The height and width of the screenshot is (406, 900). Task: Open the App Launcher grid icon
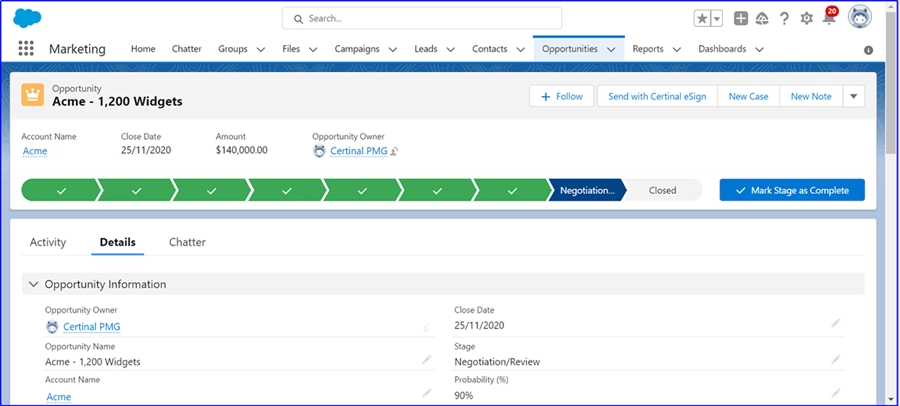(x=26, y=49)
